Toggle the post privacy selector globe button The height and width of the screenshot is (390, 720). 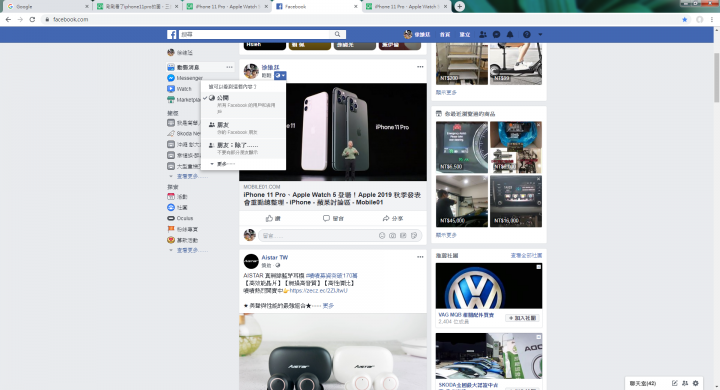[x=280, y=75]
